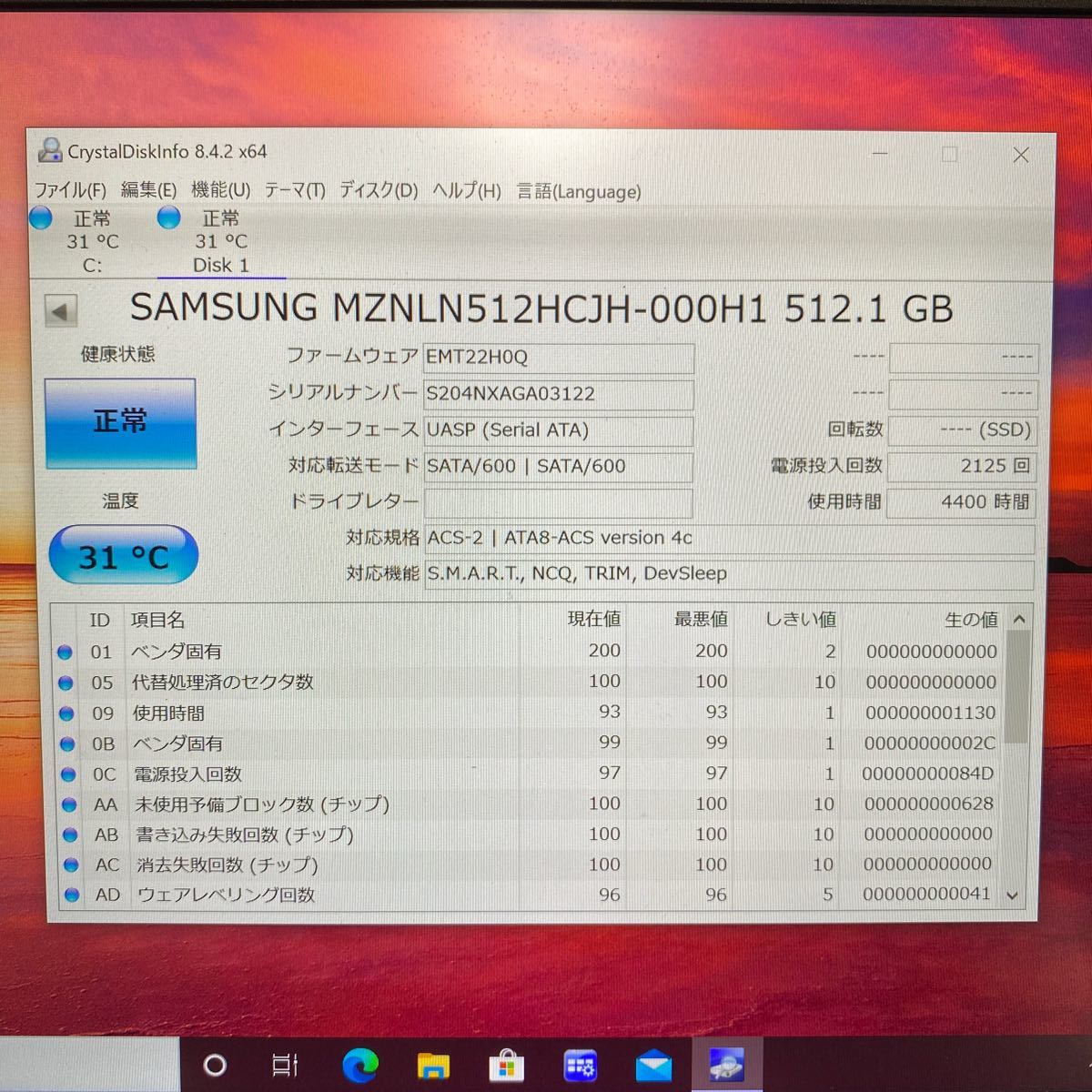
Task: Open File Explorer from taskbar
Action: (433, 1066)
